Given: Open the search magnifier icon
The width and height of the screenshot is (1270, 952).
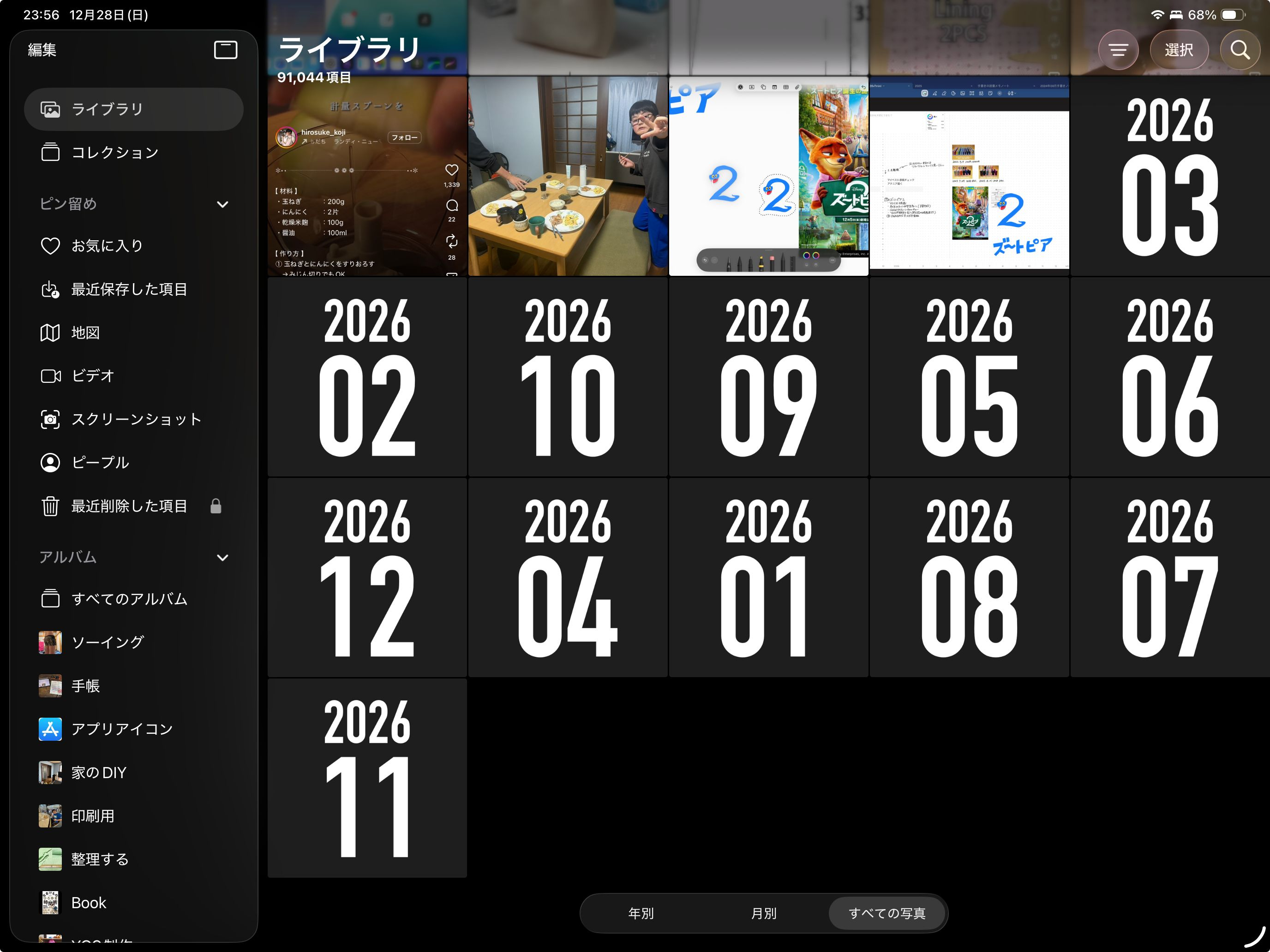Looking at the screenshot, I should [x=1240, y=50].
